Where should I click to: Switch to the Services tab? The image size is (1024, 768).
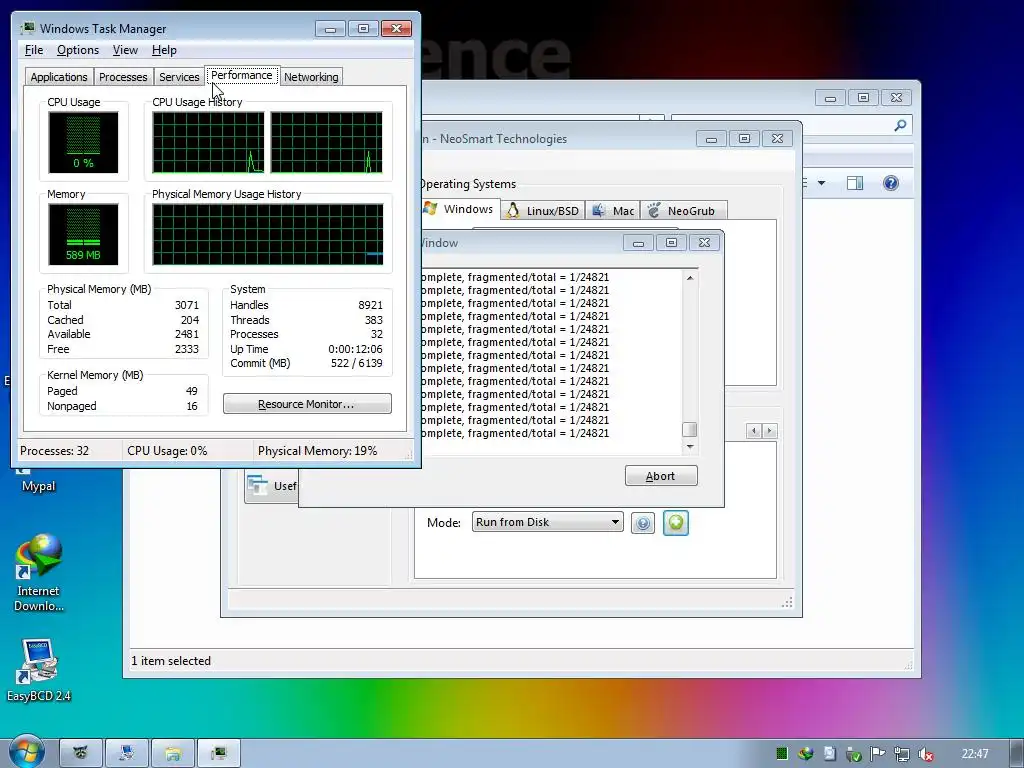[179, 77]
